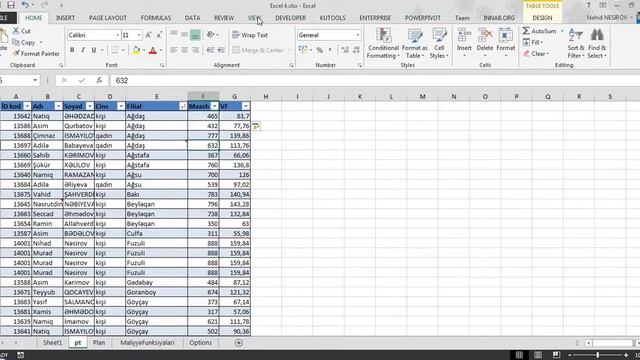This screenshot has height=360, width=640.
Task: Click the zoom slider in status bar
Action: coord(598,355)
